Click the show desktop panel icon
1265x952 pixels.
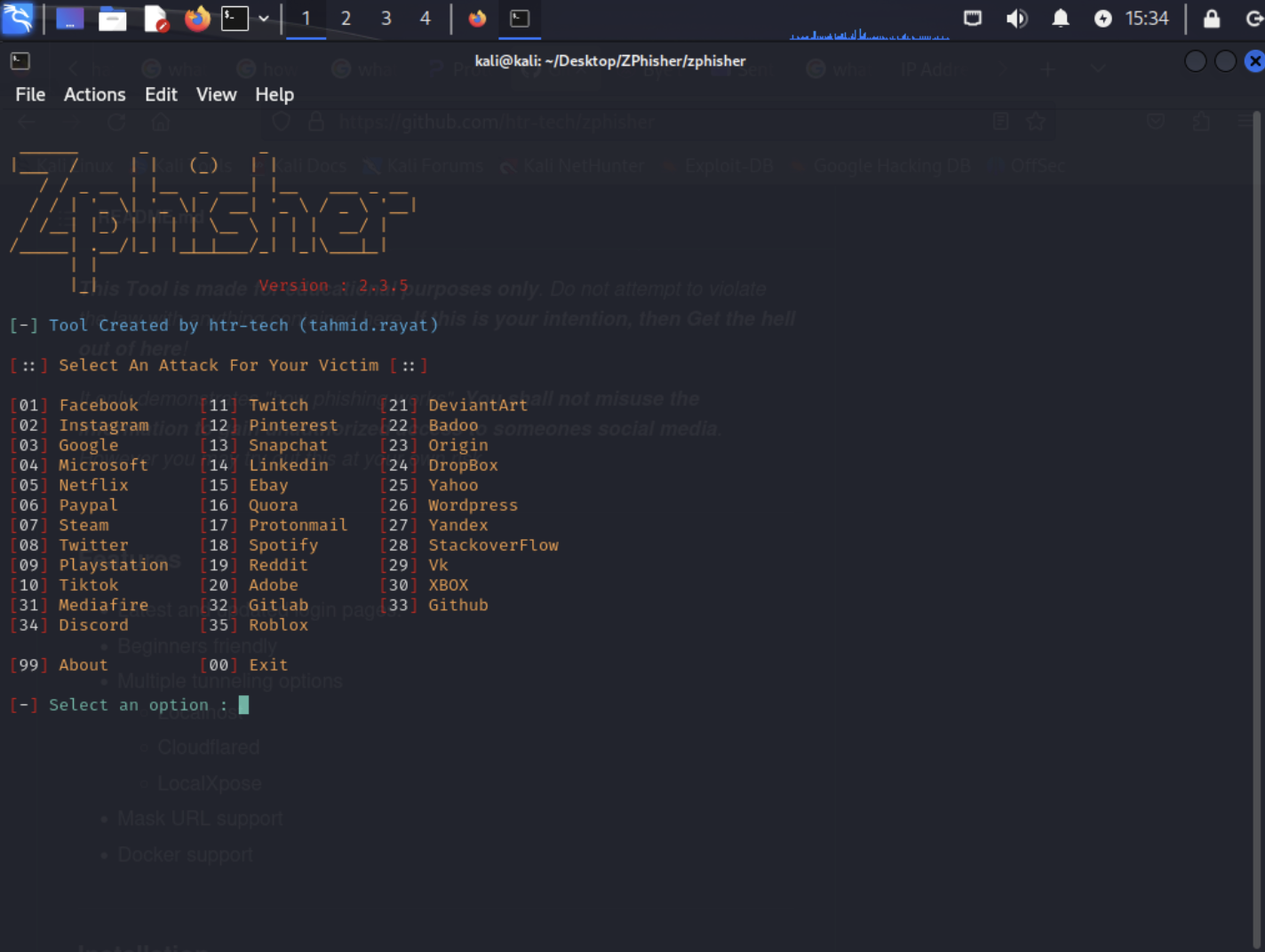[69, 18]
